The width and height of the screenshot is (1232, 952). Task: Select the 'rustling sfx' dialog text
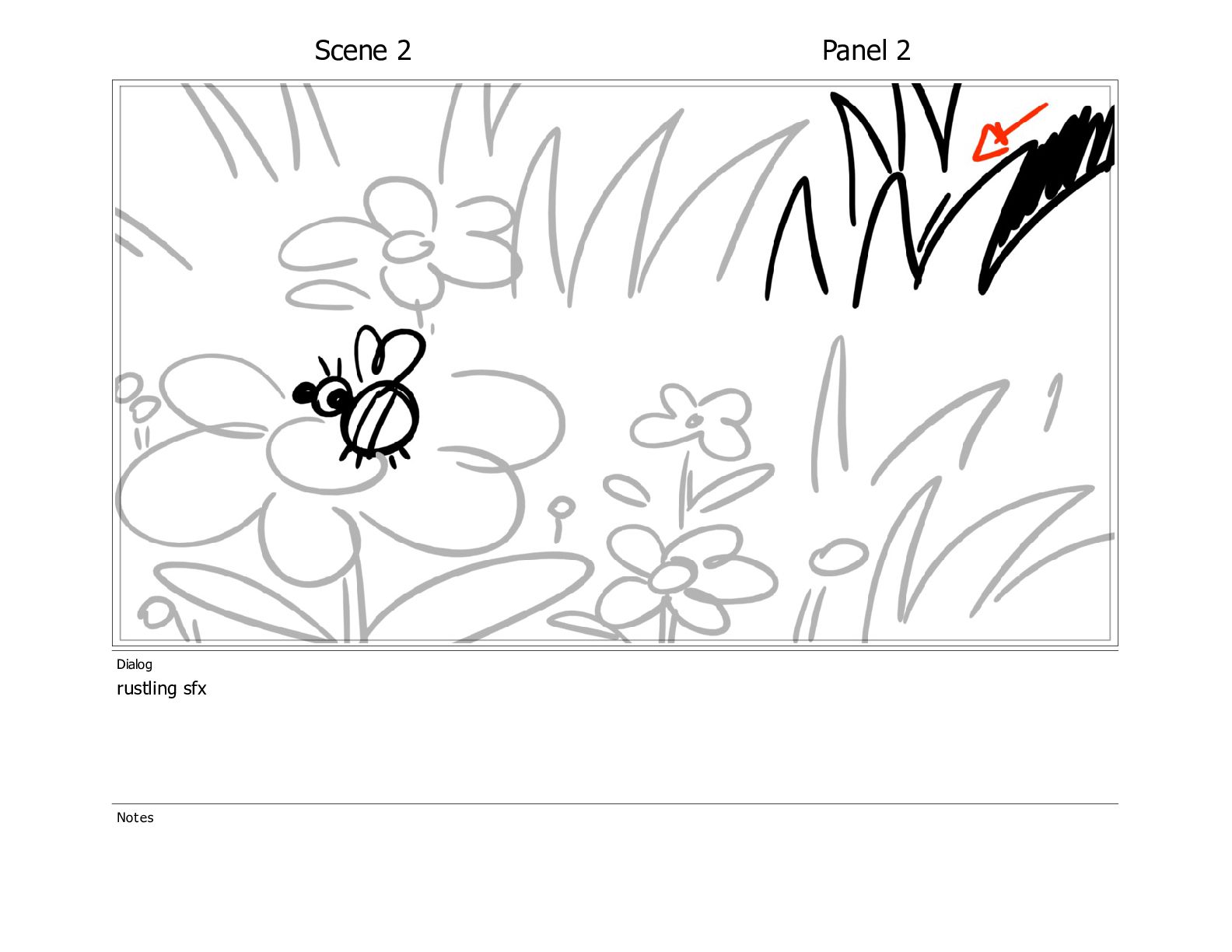(x=161, y=688)
